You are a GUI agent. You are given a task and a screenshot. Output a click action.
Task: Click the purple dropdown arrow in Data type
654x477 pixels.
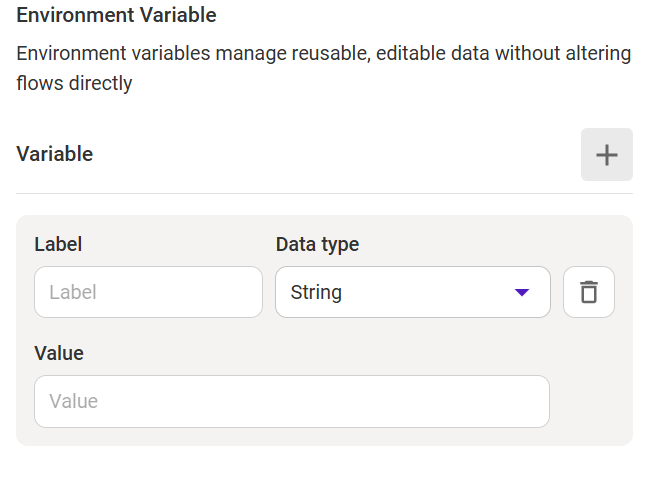coord(521,293)
